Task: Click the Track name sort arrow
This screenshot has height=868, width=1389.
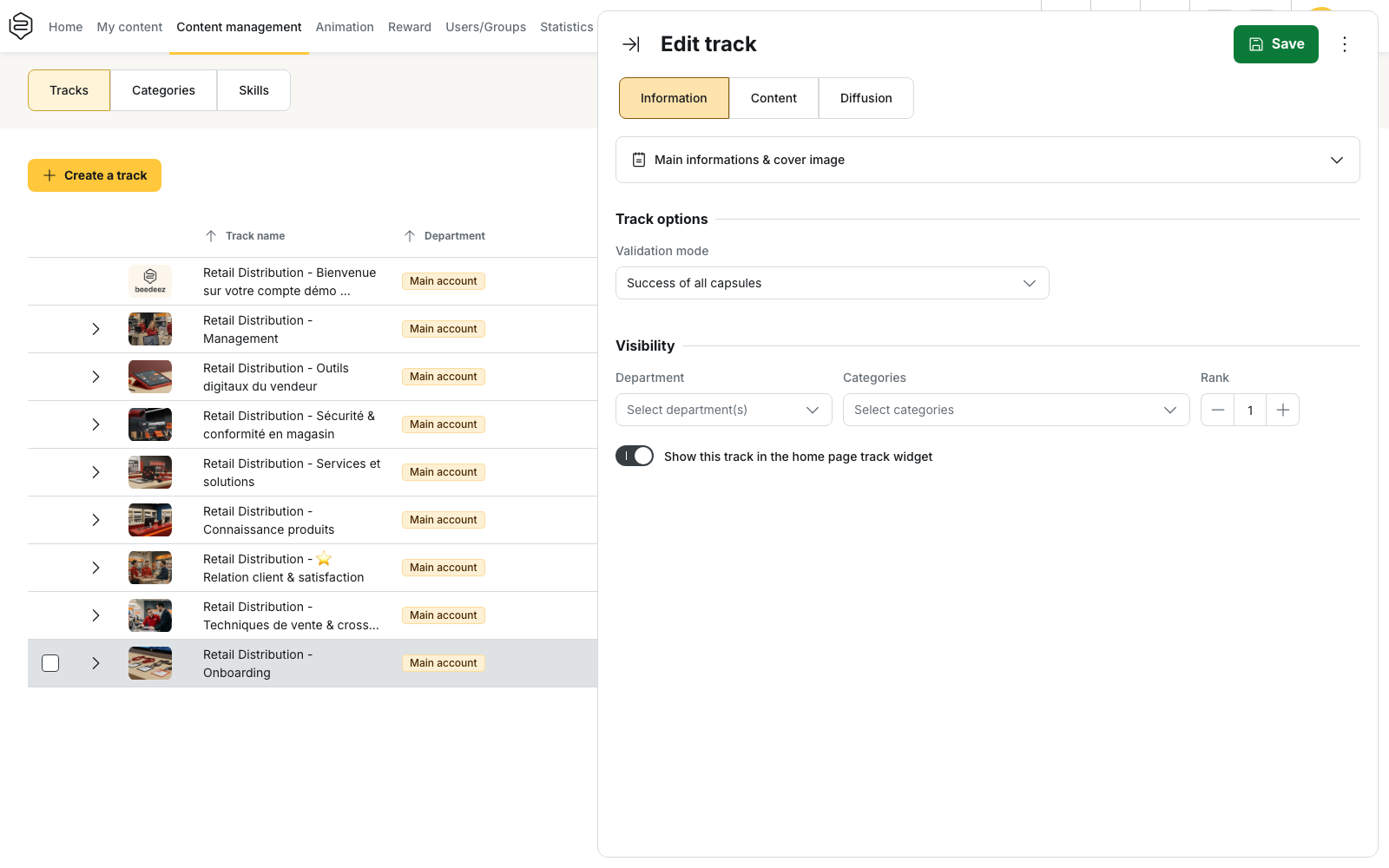Action: [211, 236]
